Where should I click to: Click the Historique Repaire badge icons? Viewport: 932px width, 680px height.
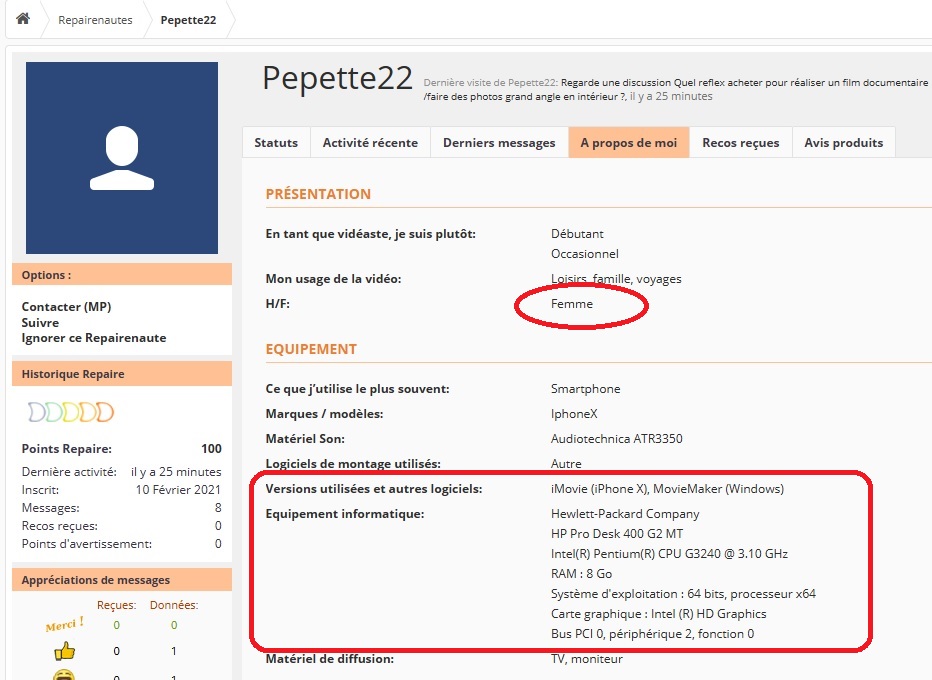pos(71,412)
